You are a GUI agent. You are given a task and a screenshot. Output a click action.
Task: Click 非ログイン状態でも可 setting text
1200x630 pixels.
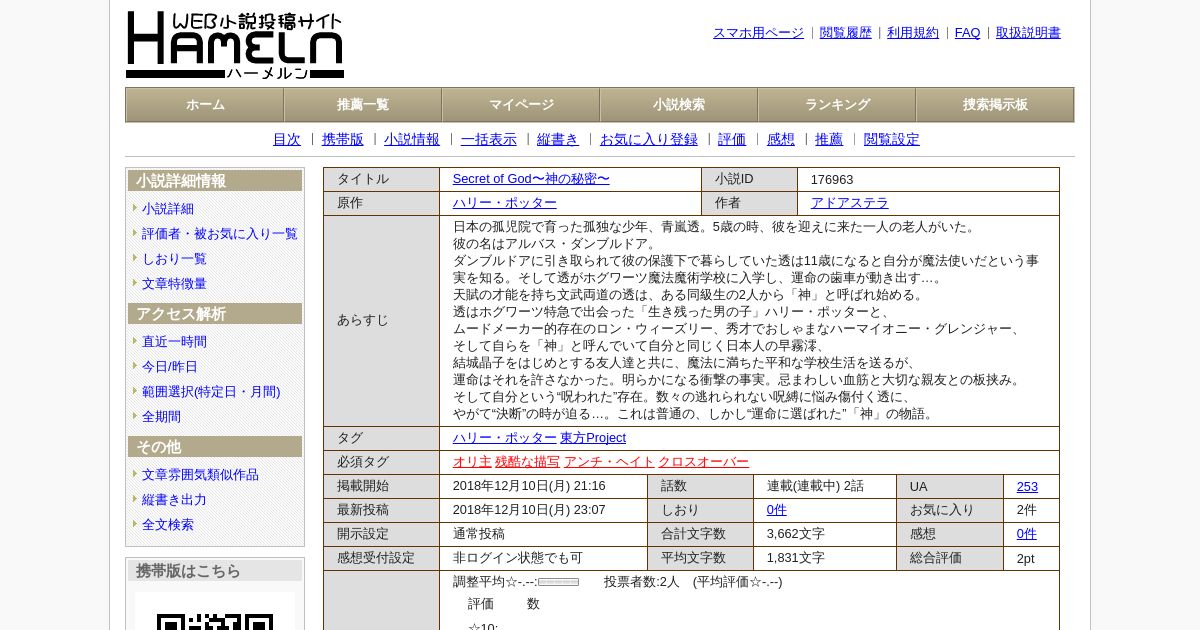518,558
